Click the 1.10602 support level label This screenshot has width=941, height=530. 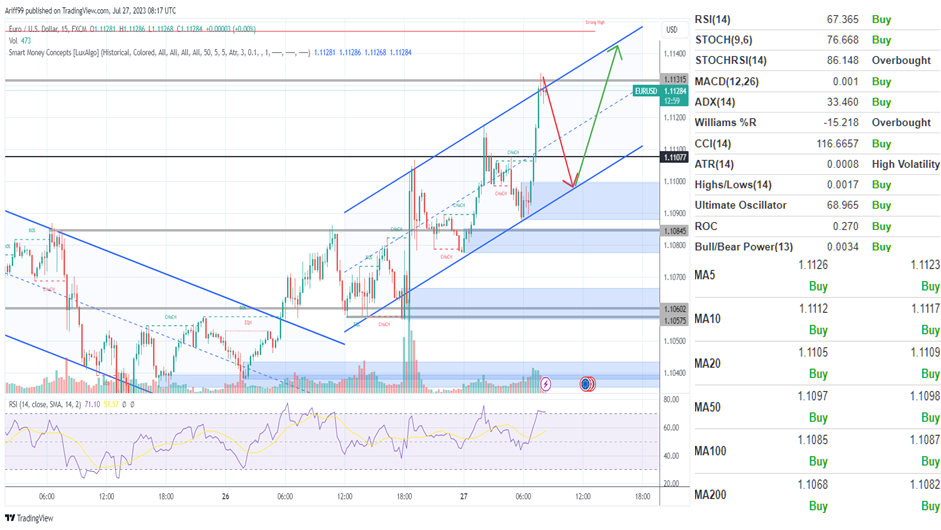[x=674, y=309]
